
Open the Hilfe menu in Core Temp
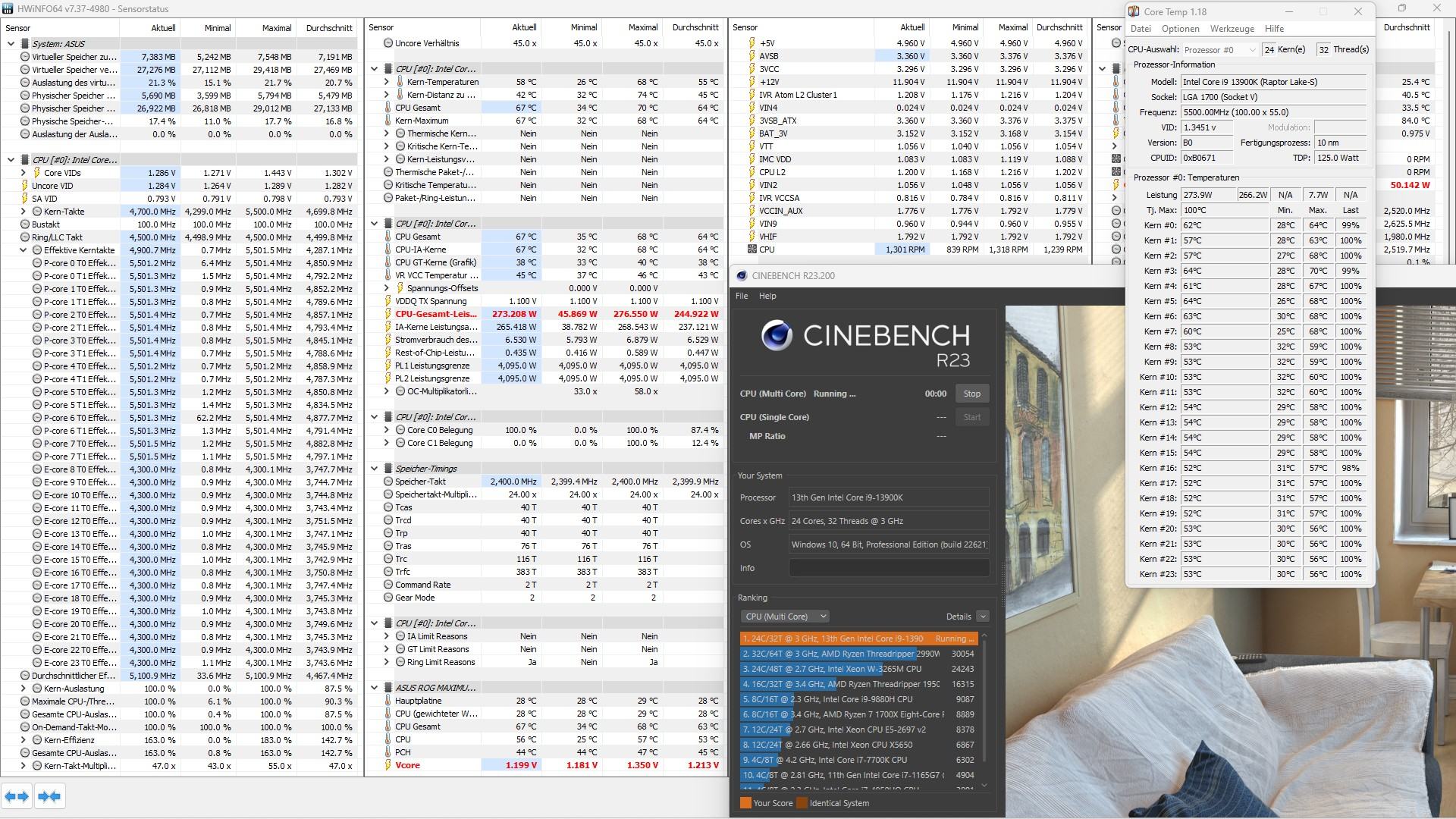point(1275,29)
